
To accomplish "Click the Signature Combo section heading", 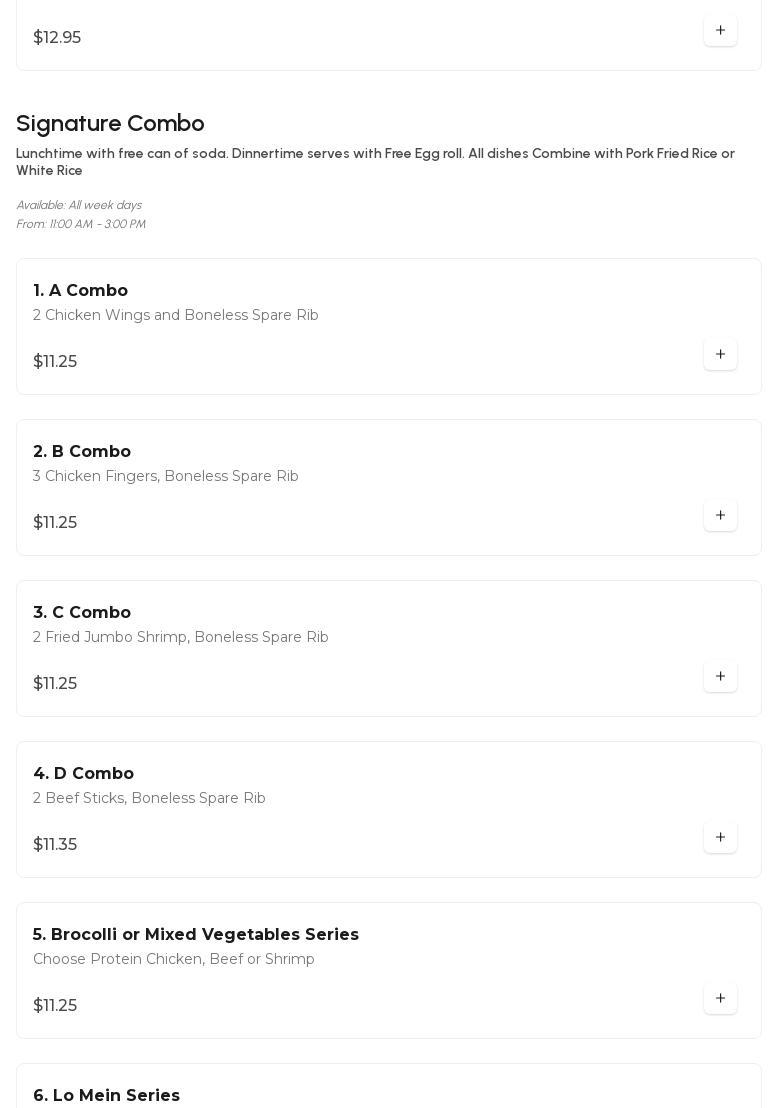I will (110, 123).
